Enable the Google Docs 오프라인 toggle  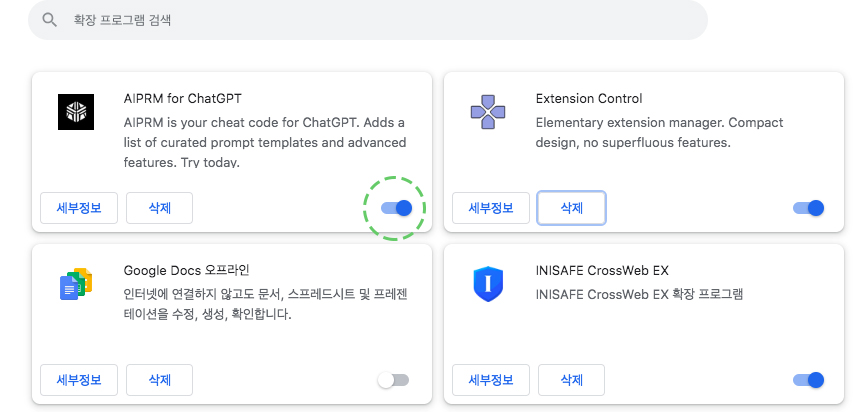click(x=393, y=380)
